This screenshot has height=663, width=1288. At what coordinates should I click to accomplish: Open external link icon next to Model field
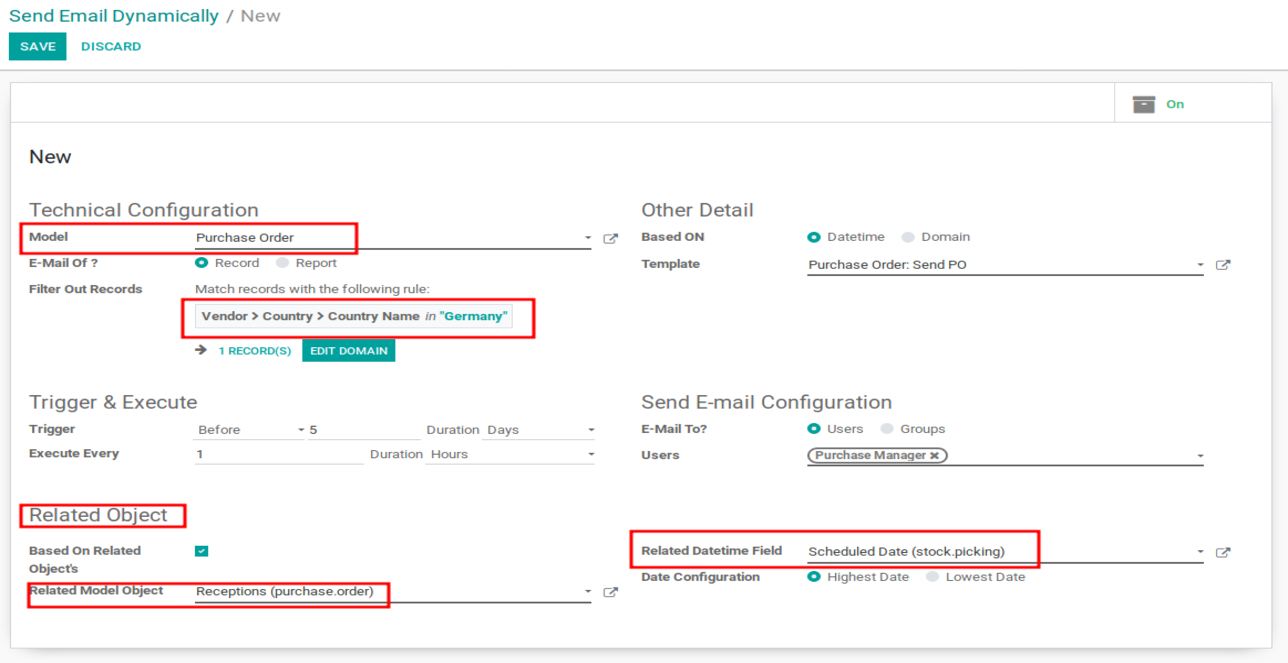click(610, 239)
